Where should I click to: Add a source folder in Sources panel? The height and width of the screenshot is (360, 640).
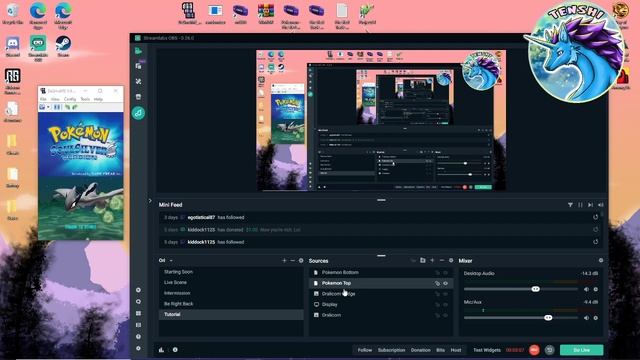[423, 260]
